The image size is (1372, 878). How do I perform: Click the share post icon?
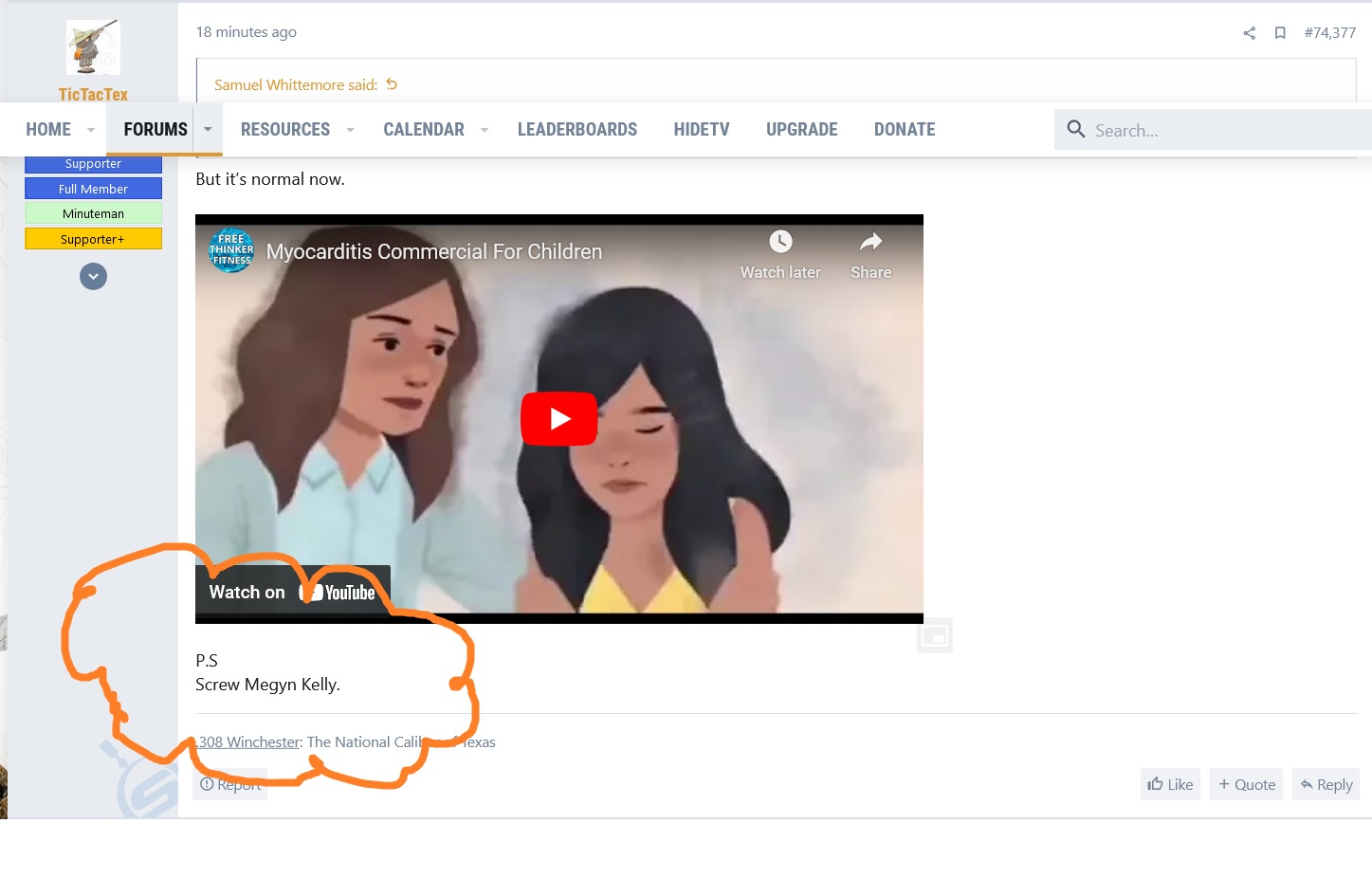1249,33
